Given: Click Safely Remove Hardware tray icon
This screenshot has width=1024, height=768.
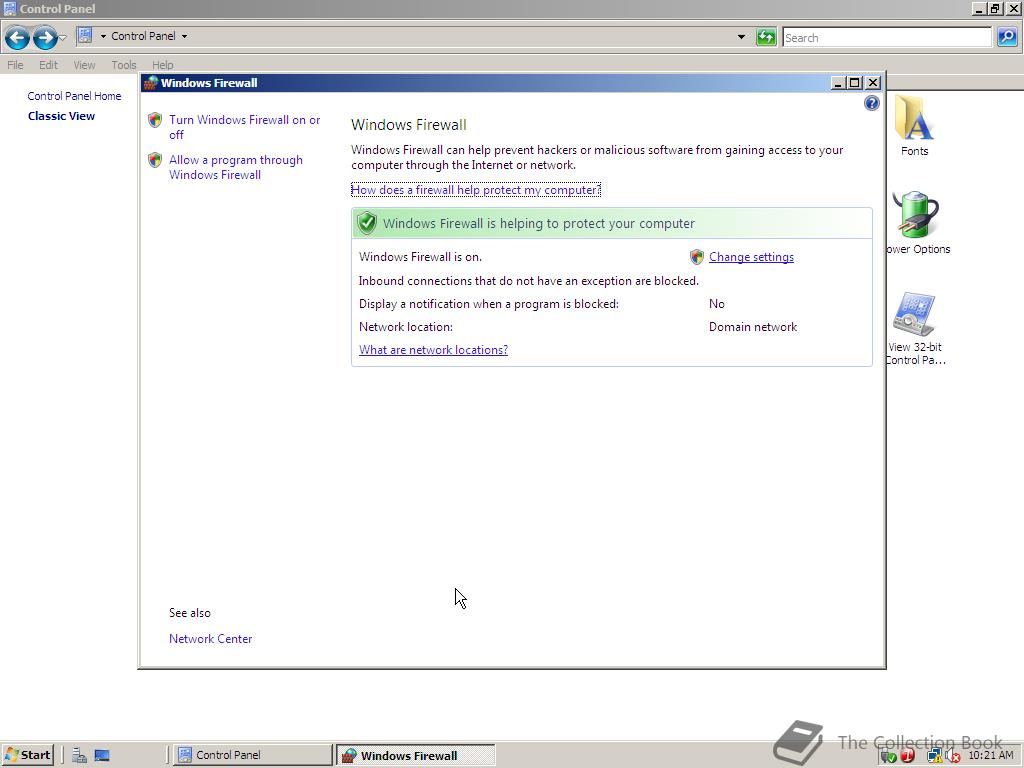Looking at the screenshot, I should coord(888,756).
